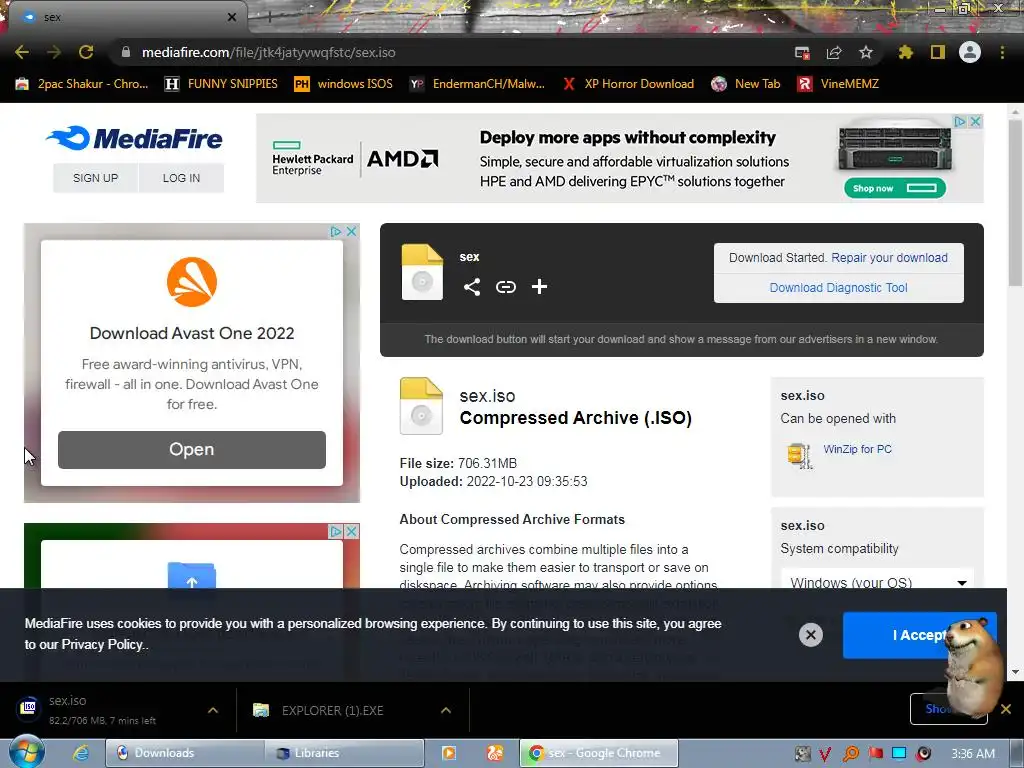Go back with browser back arrow
This screenshot has width=1024, height=768.
(x=22, y=52)
